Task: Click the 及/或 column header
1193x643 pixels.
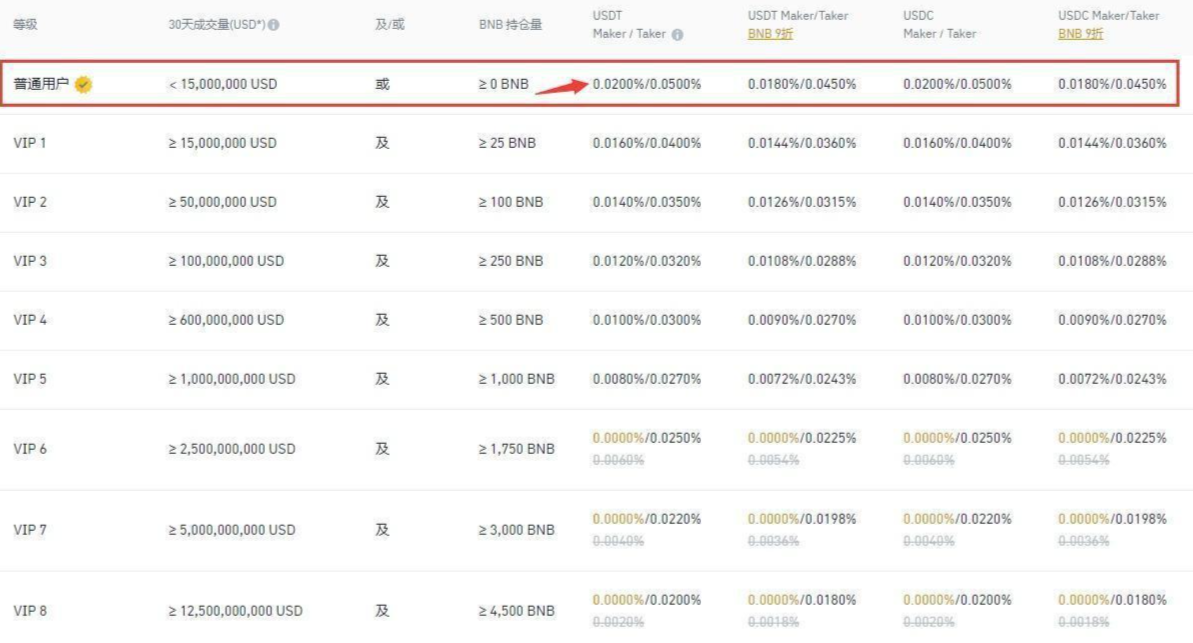Action: click(389, 24)
